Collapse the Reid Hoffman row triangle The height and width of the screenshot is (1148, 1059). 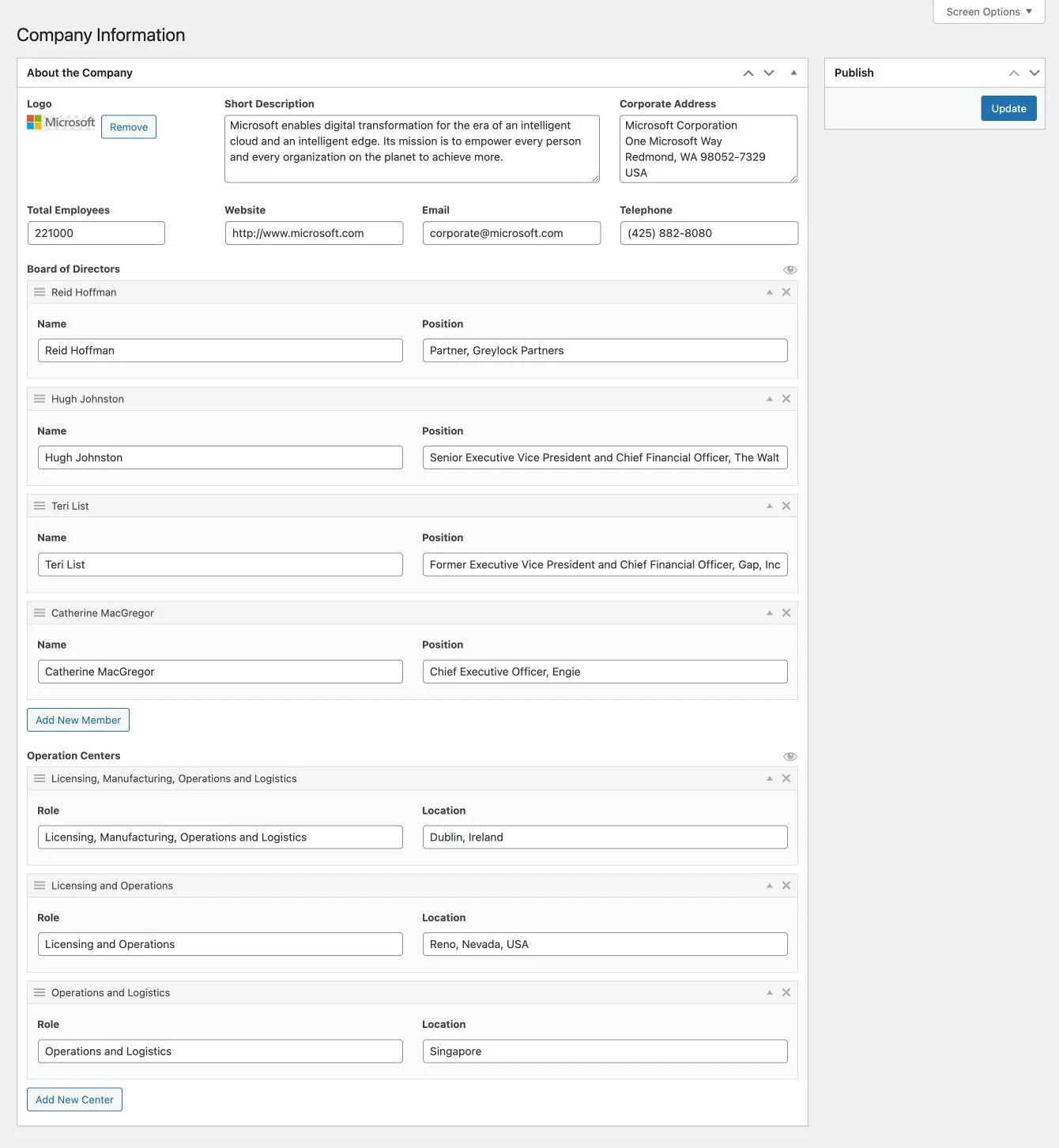[770, 292]
